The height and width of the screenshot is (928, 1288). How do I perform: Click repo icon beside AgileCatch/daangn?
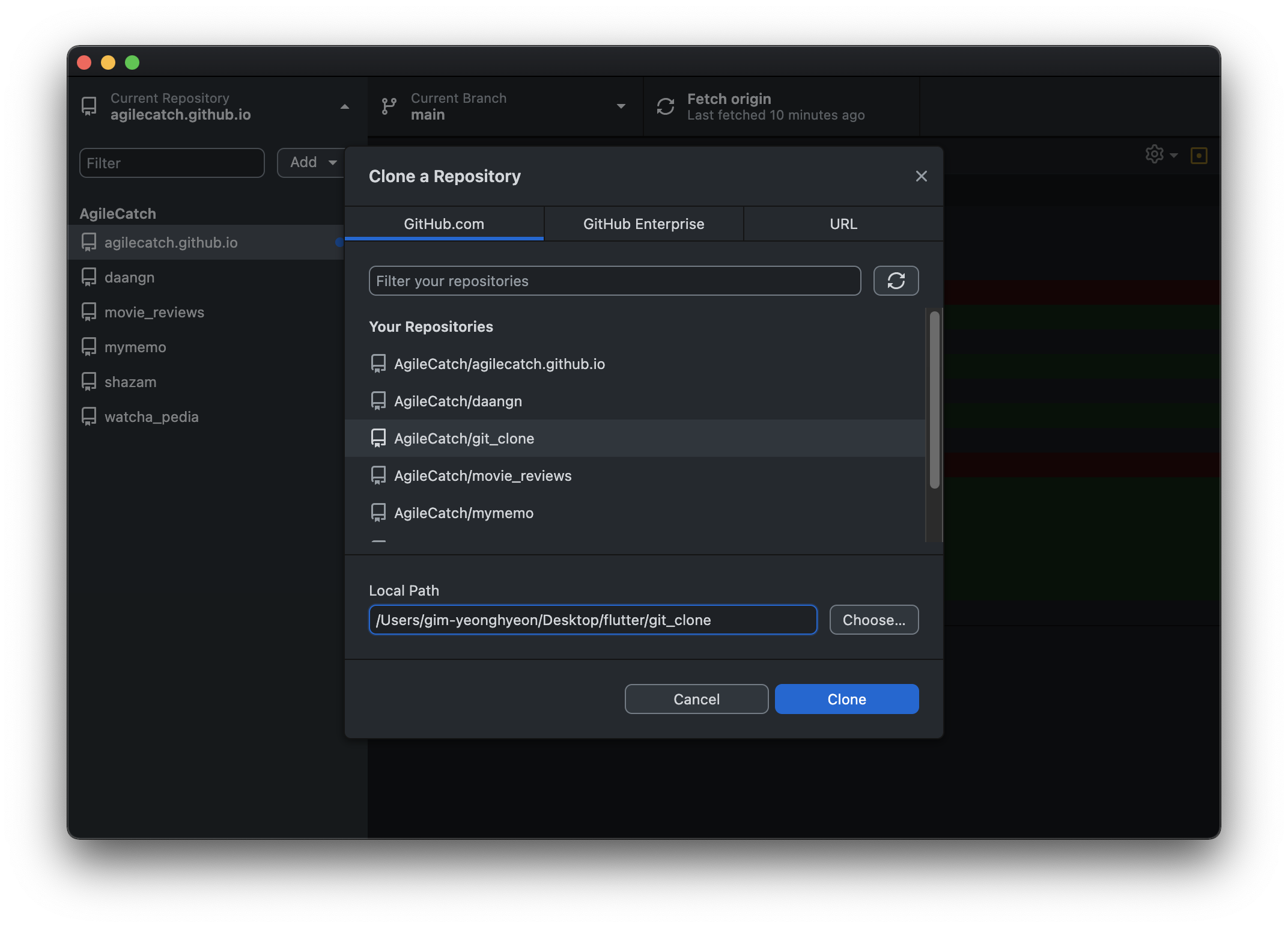(x=378, y=401)
